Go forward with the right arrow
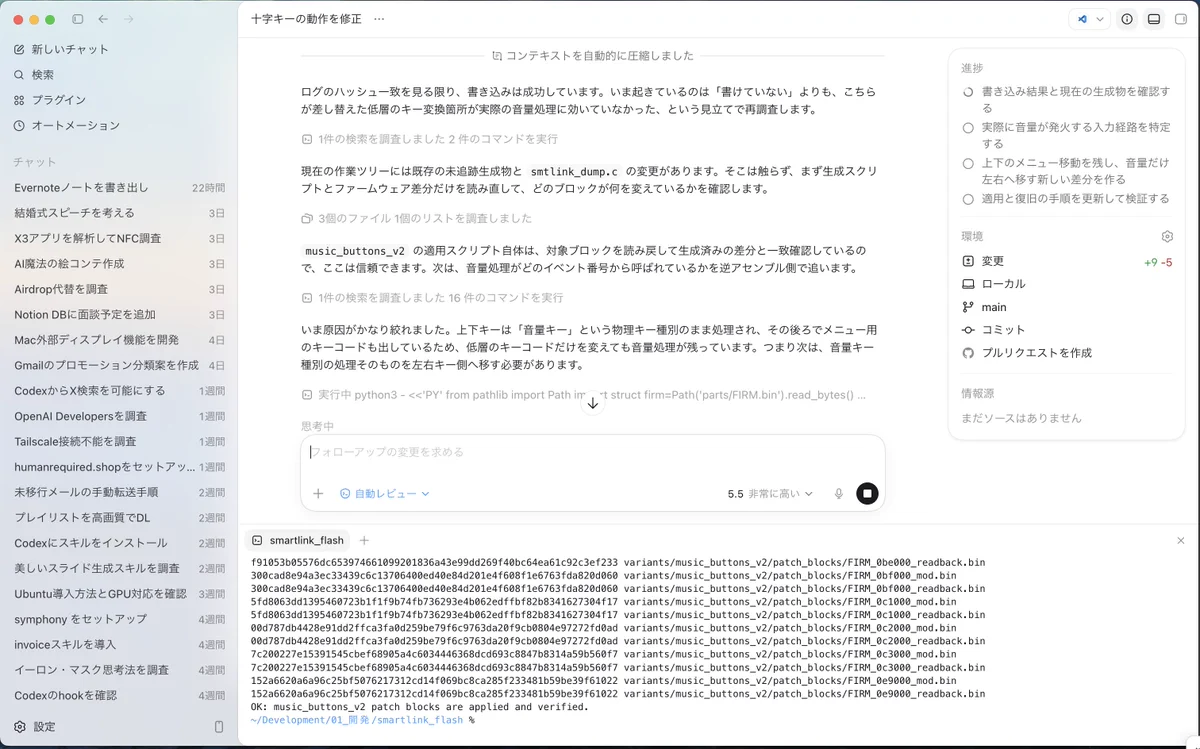This screenshot has width=1200, height=749. 128,19
